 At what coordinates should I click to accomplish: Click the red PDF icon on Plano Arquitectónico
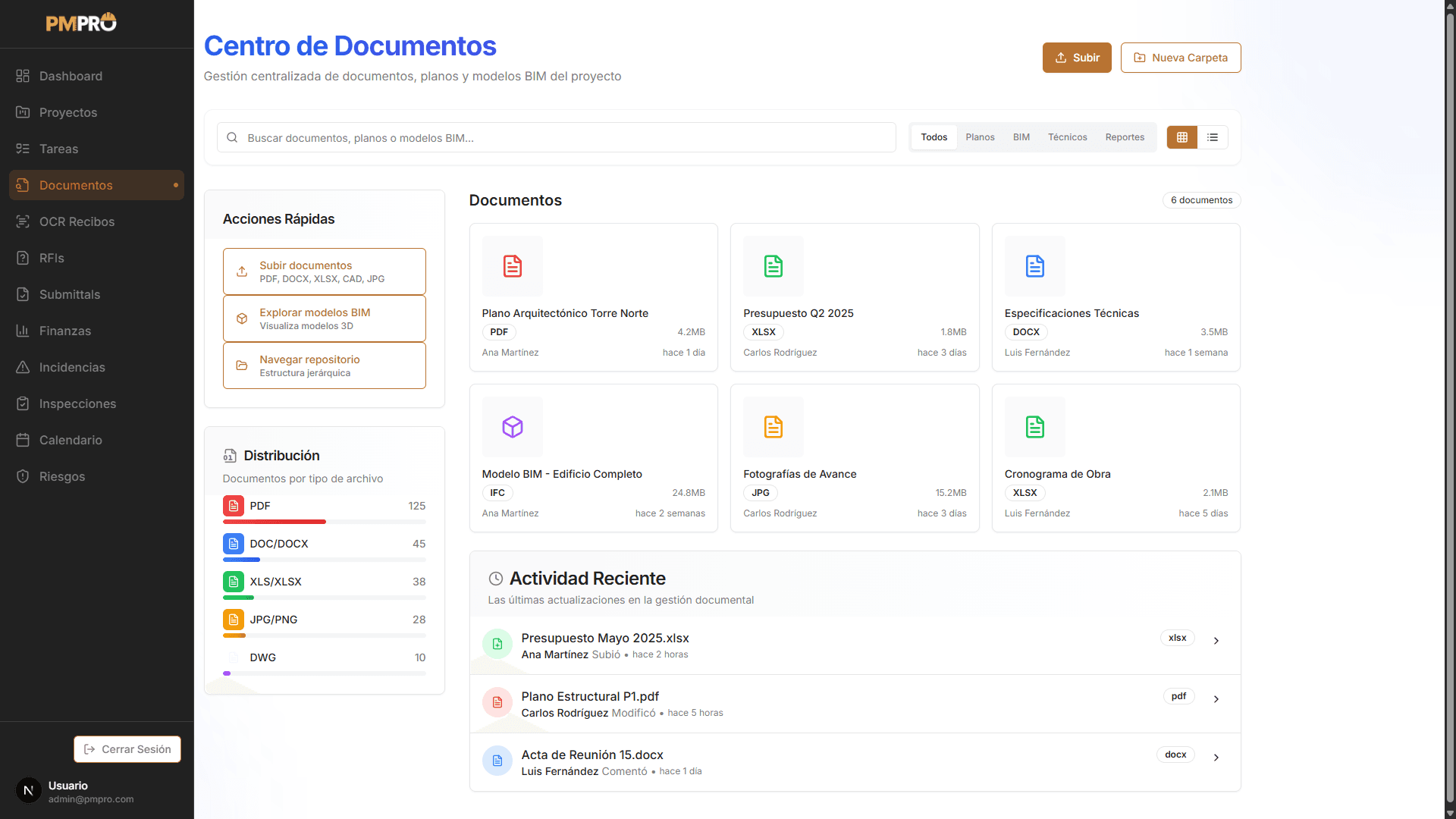pos(513,266)
